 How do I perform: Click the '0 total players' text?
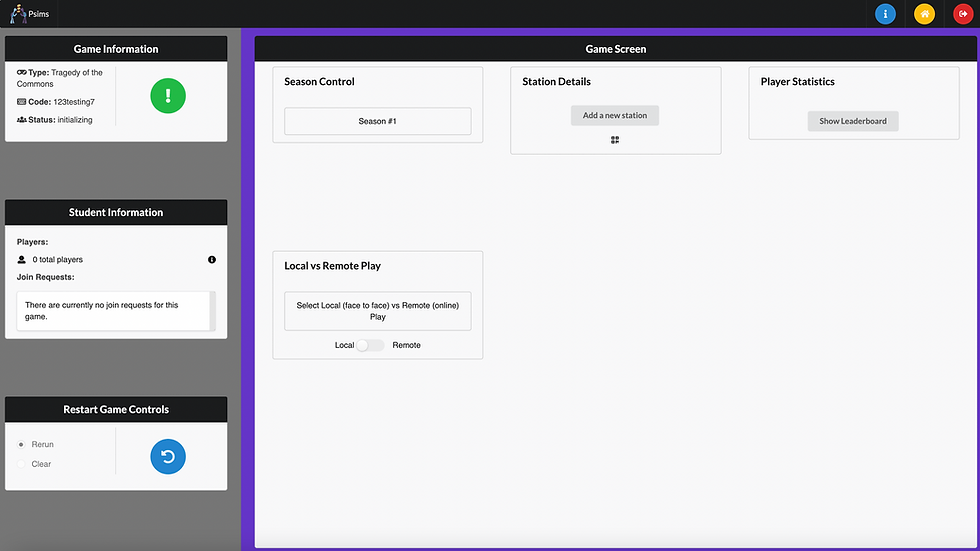pos(58,260)
